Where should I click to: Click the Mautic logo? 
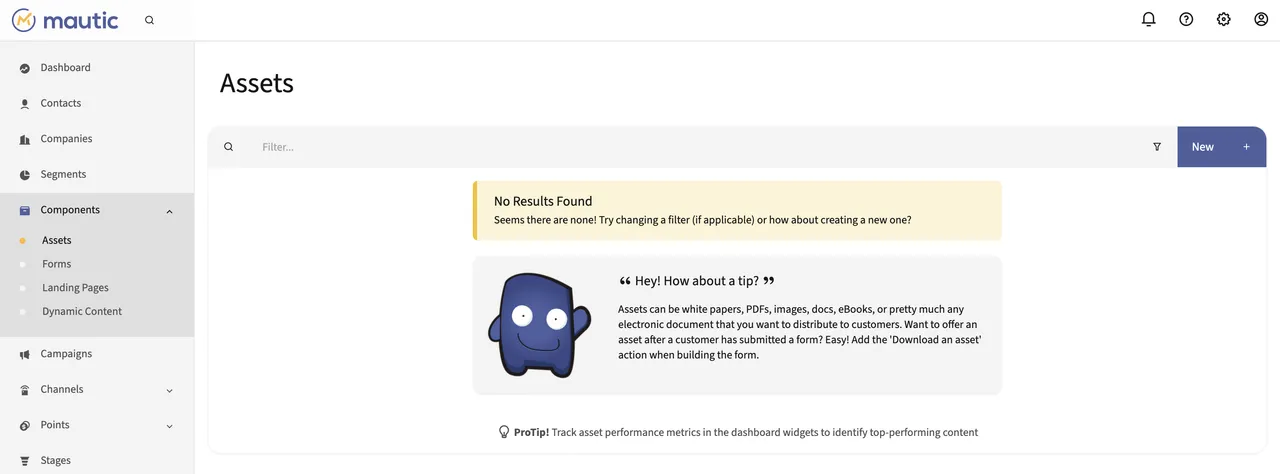(x=65, y=20)
